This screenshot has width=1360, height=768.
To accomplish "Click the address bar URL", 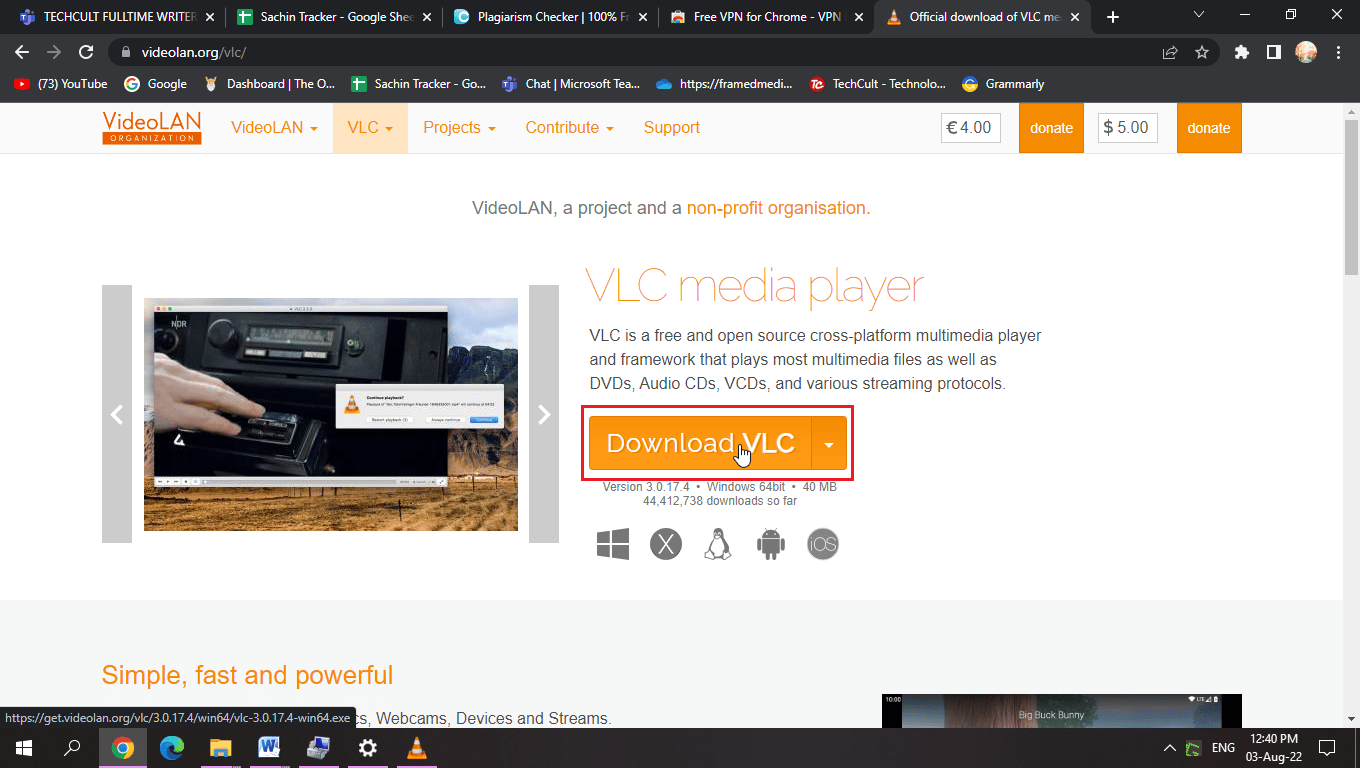I will [x=194, y=52].
